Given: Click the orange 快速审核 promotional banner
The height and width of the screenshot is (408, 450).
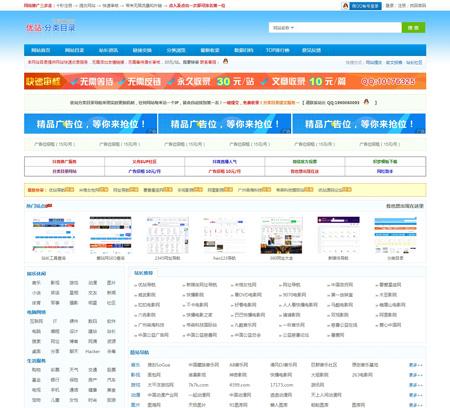Looking at the screenshot, I should pyautogui.click(x=225, y=81).
